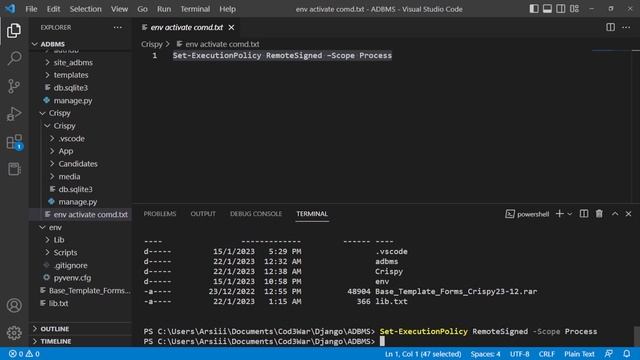Select language mode Plain Text
Image resolution: width=640 pixels, height=360 pixels.
[579, 354]
